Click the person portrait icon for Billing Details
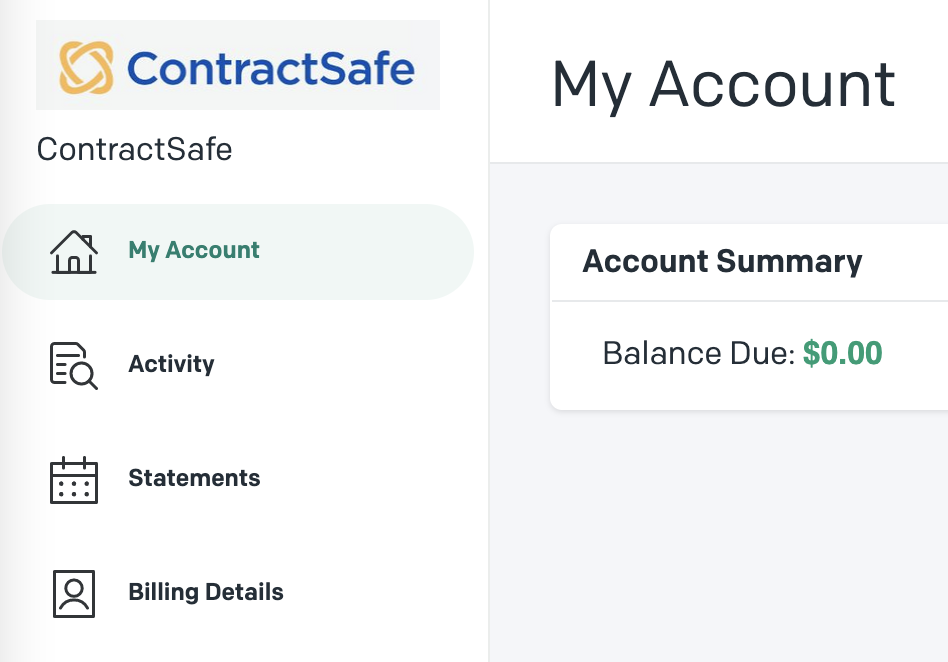 [x=74, y=594]
